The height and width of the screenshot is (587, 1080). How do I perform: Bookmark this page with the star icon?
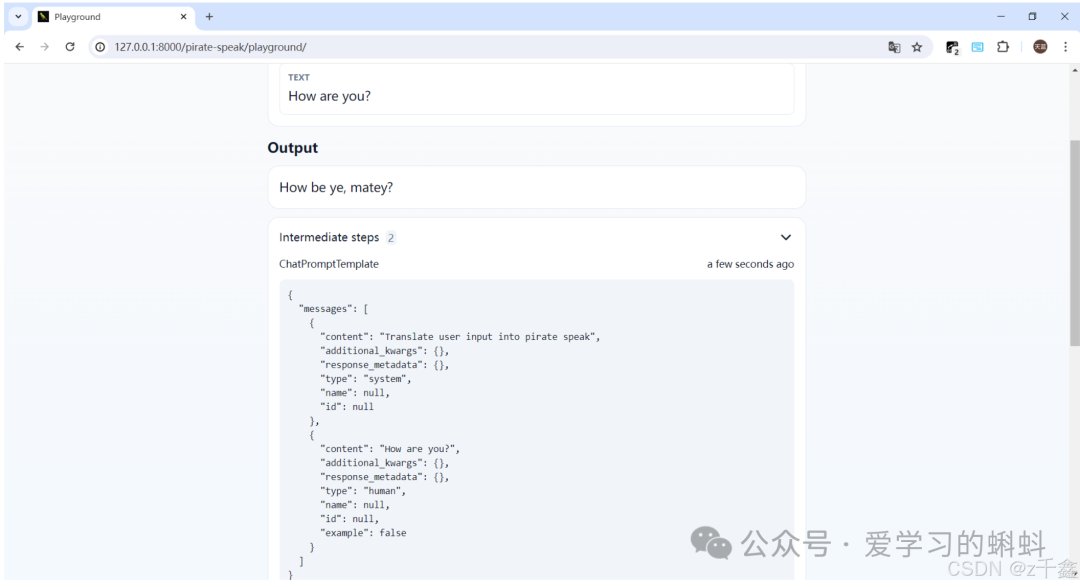(917, 47)
